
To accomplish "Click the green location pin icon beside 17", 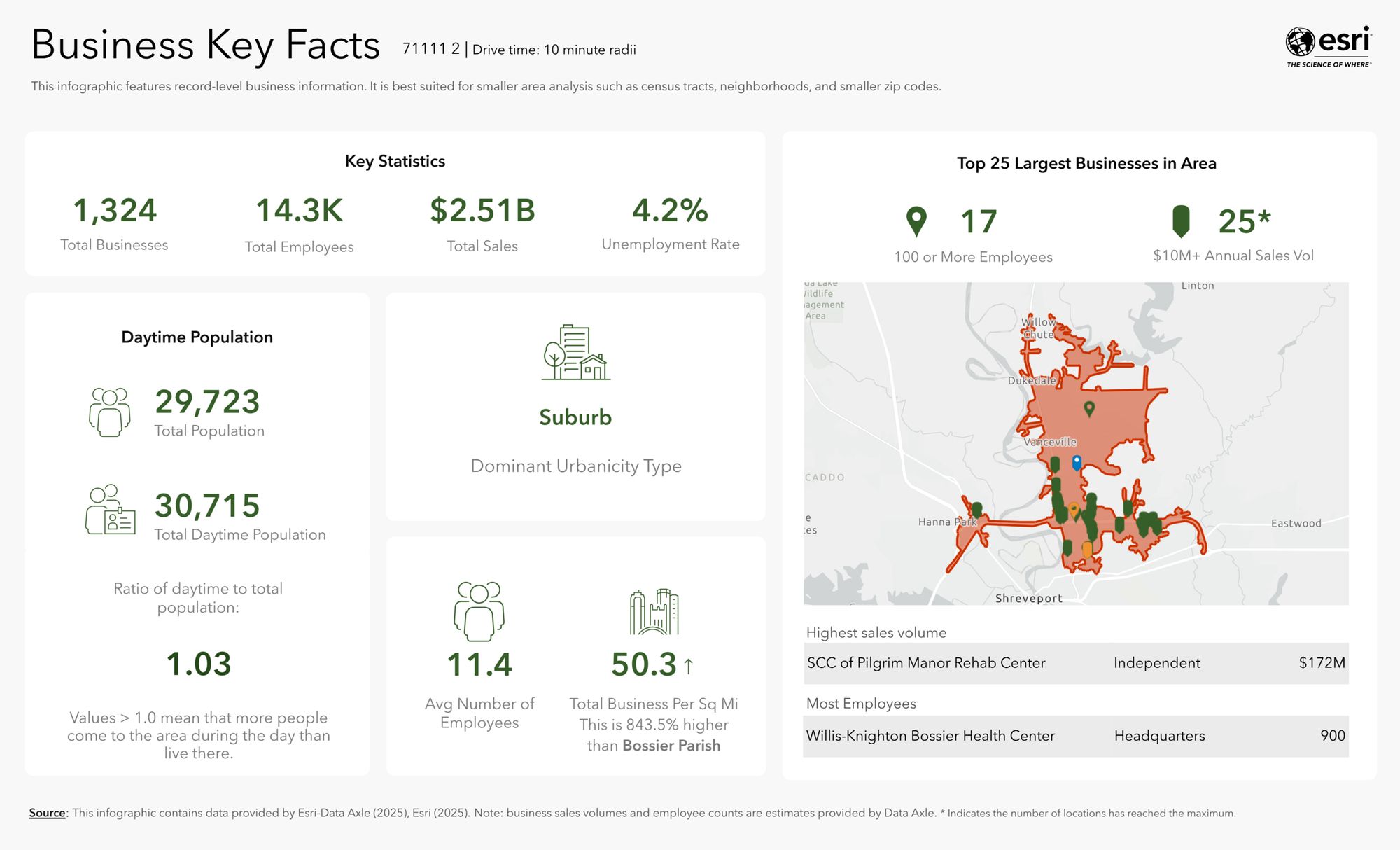I will pyautogui.click(x=916, y=221).
